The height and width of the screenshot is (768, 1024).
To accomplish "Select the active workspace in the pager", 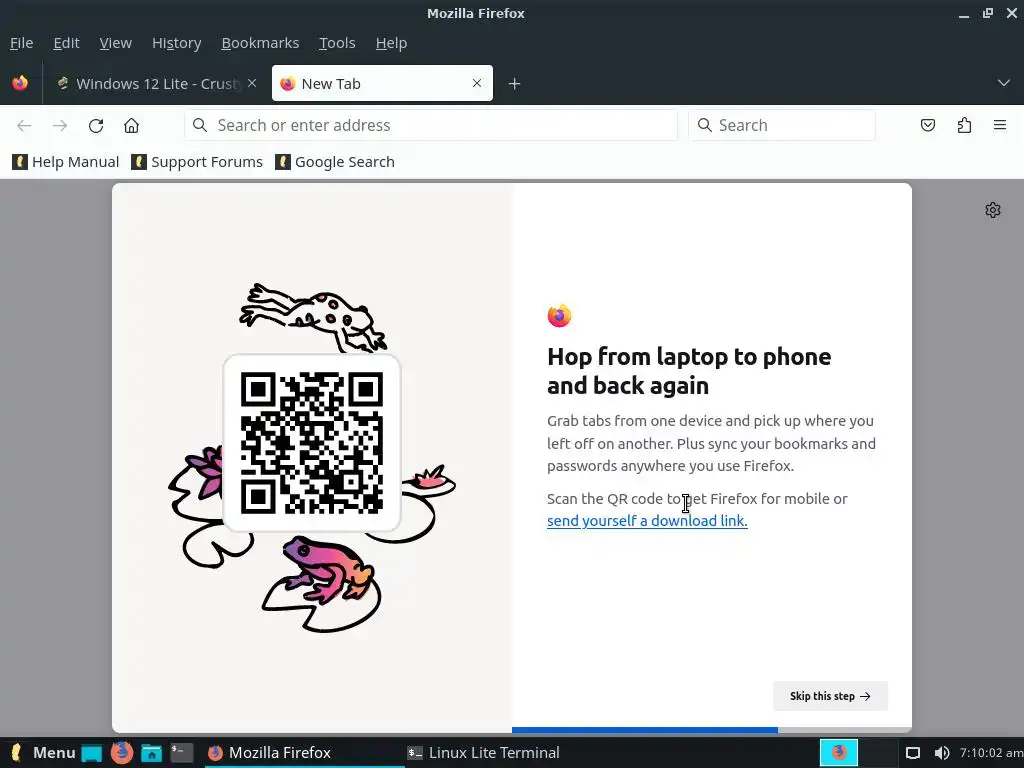I will (x=839, y=753).
